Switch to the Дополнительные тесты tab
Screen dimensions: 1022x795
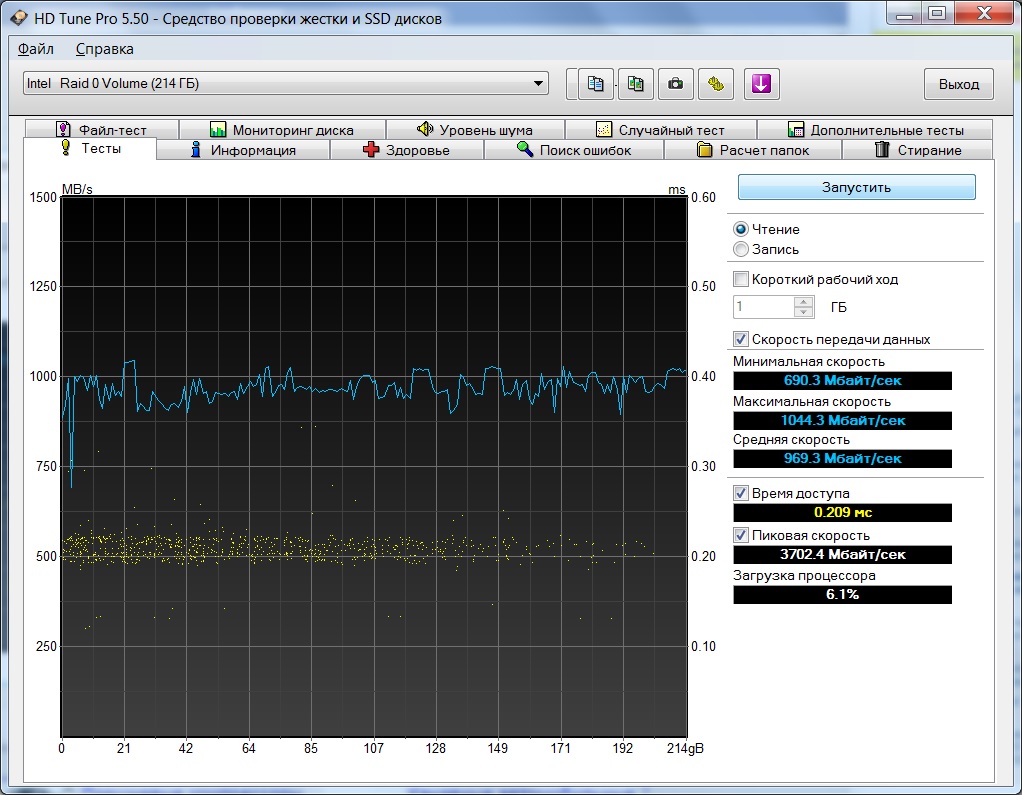(x=875, y=129)
